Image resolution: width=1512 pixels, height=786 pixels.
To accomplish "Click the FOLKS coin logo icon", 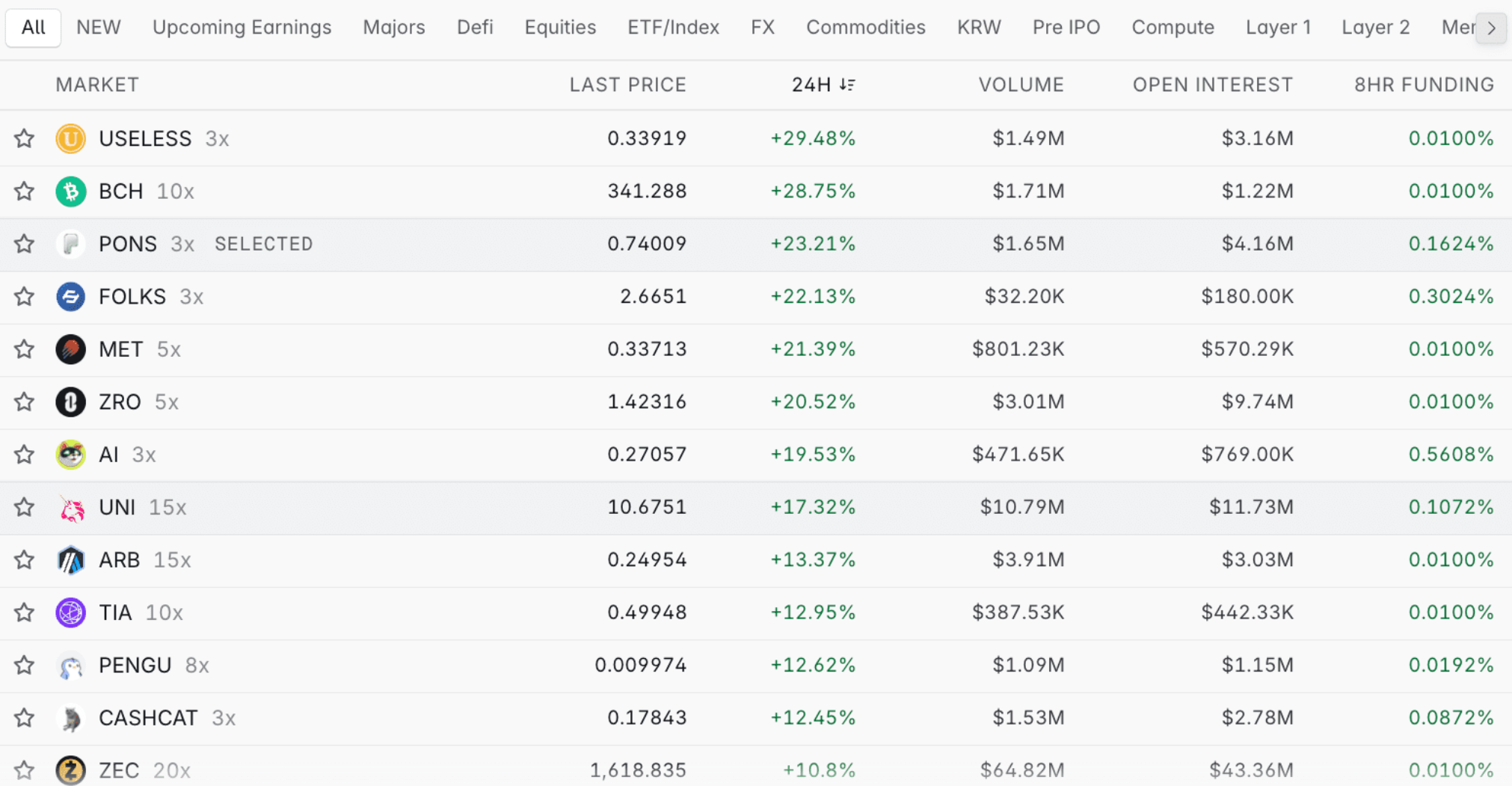I will 70,297.
